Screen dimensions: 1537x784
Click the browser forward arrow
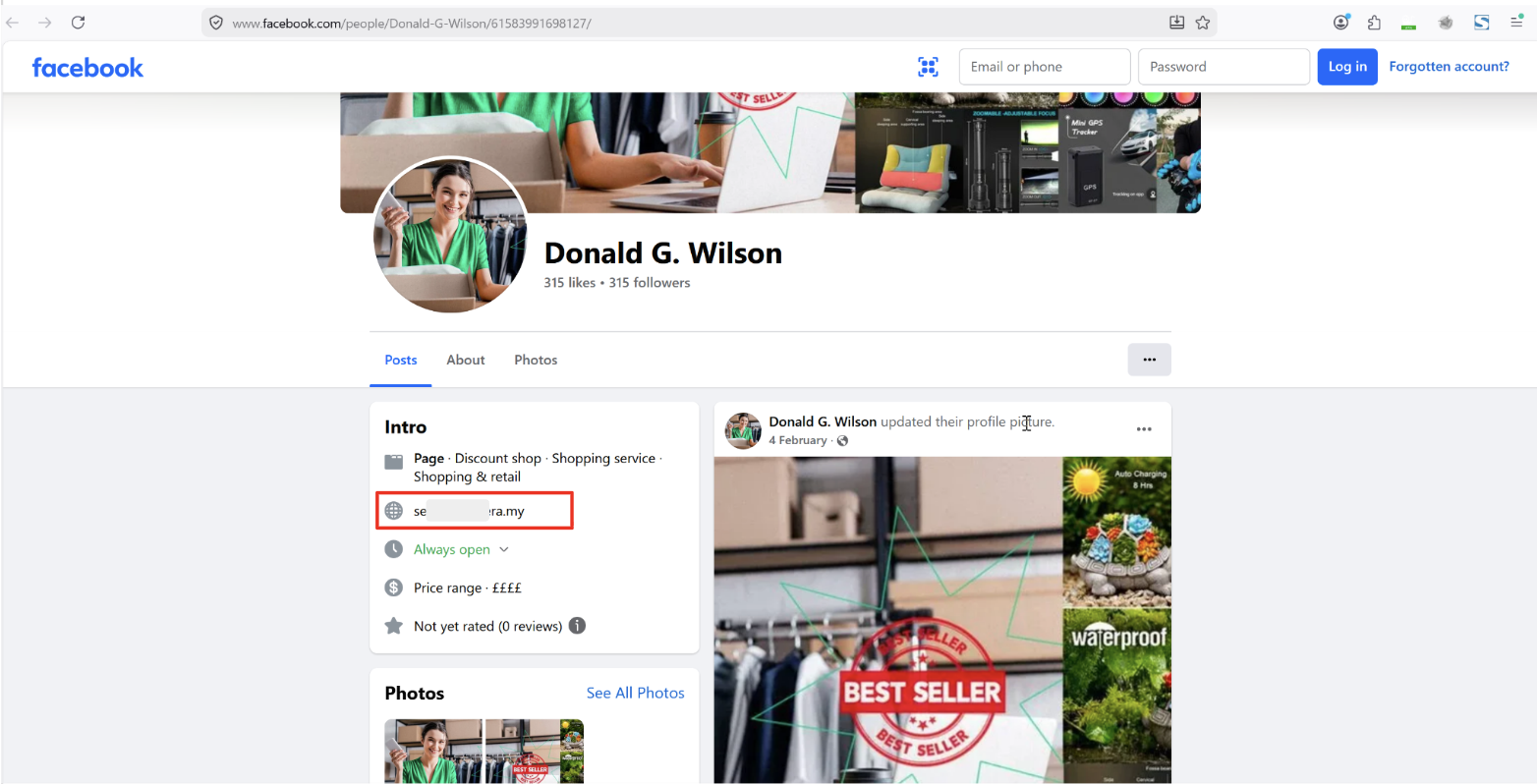point(44,23)
